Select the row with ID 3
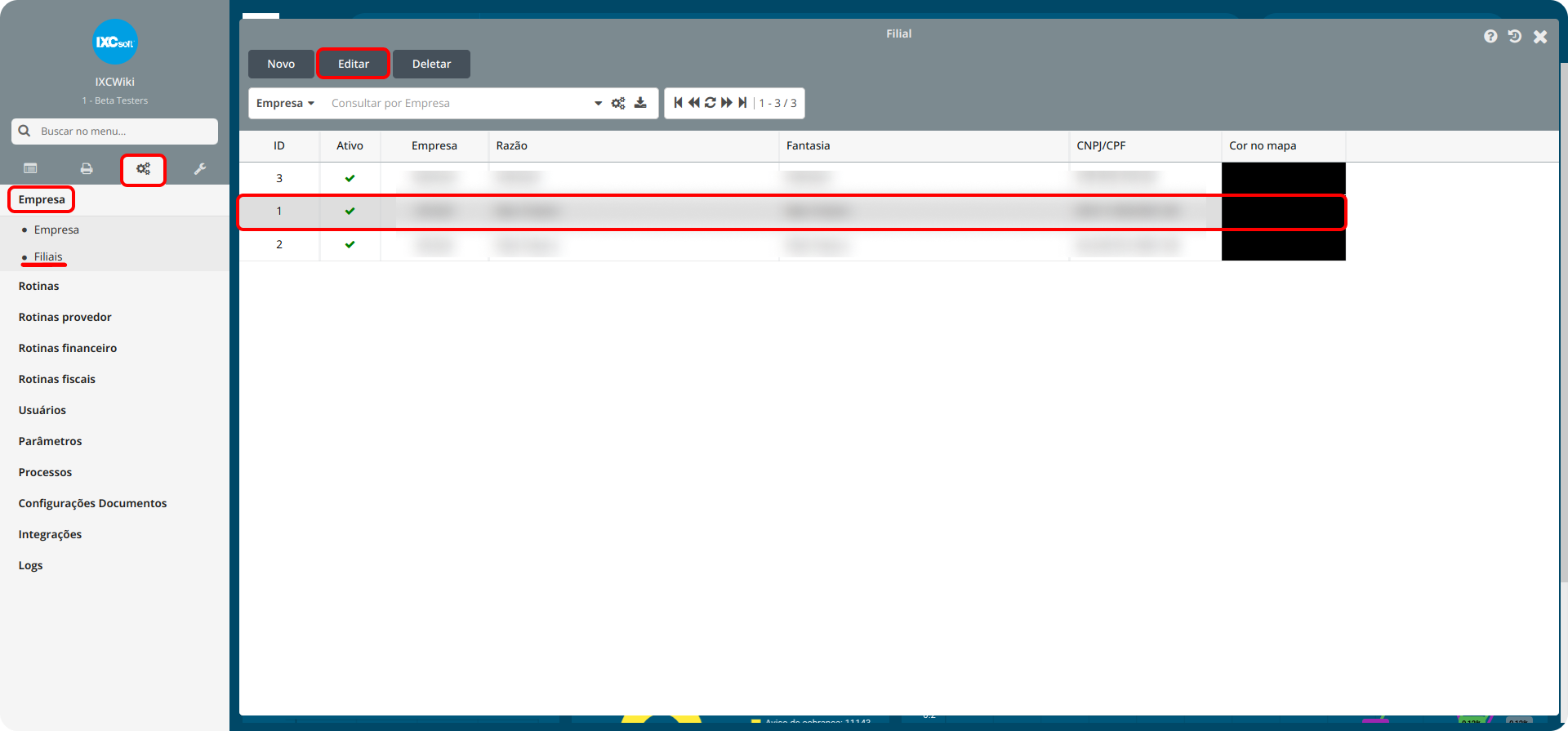 [x=792, y=178]
